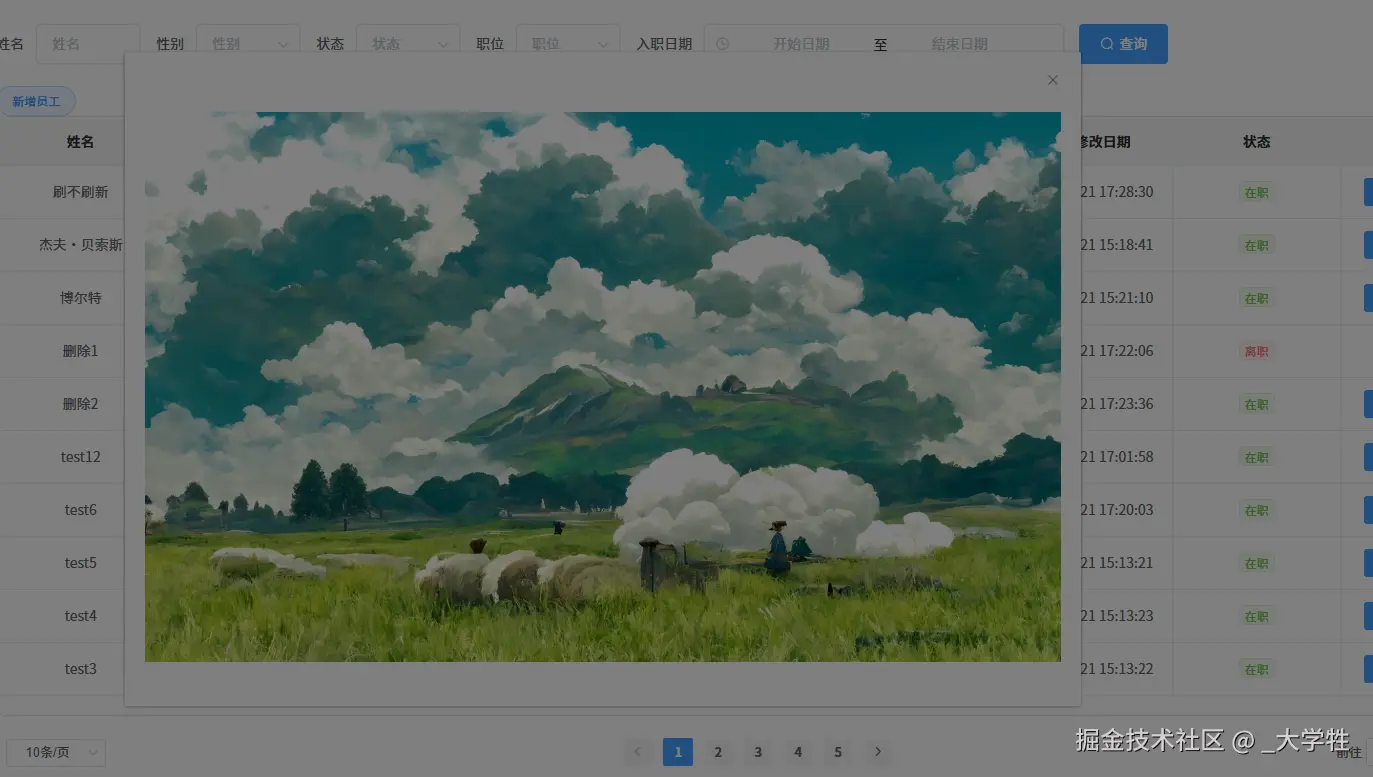Click the 杰夫・贝索斯 name cell

[x=81, y=245]
